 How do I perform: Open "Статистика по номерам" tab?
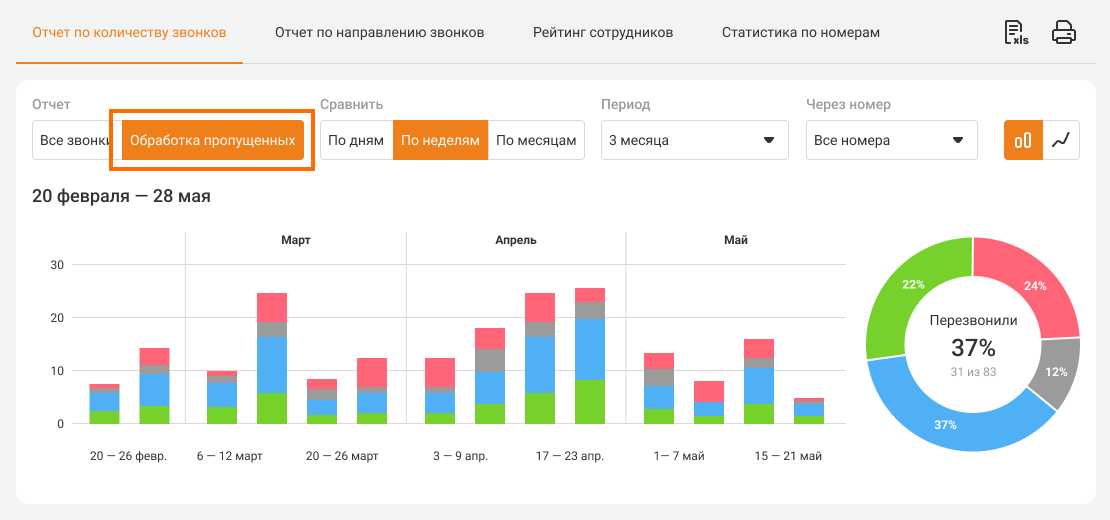801,33
